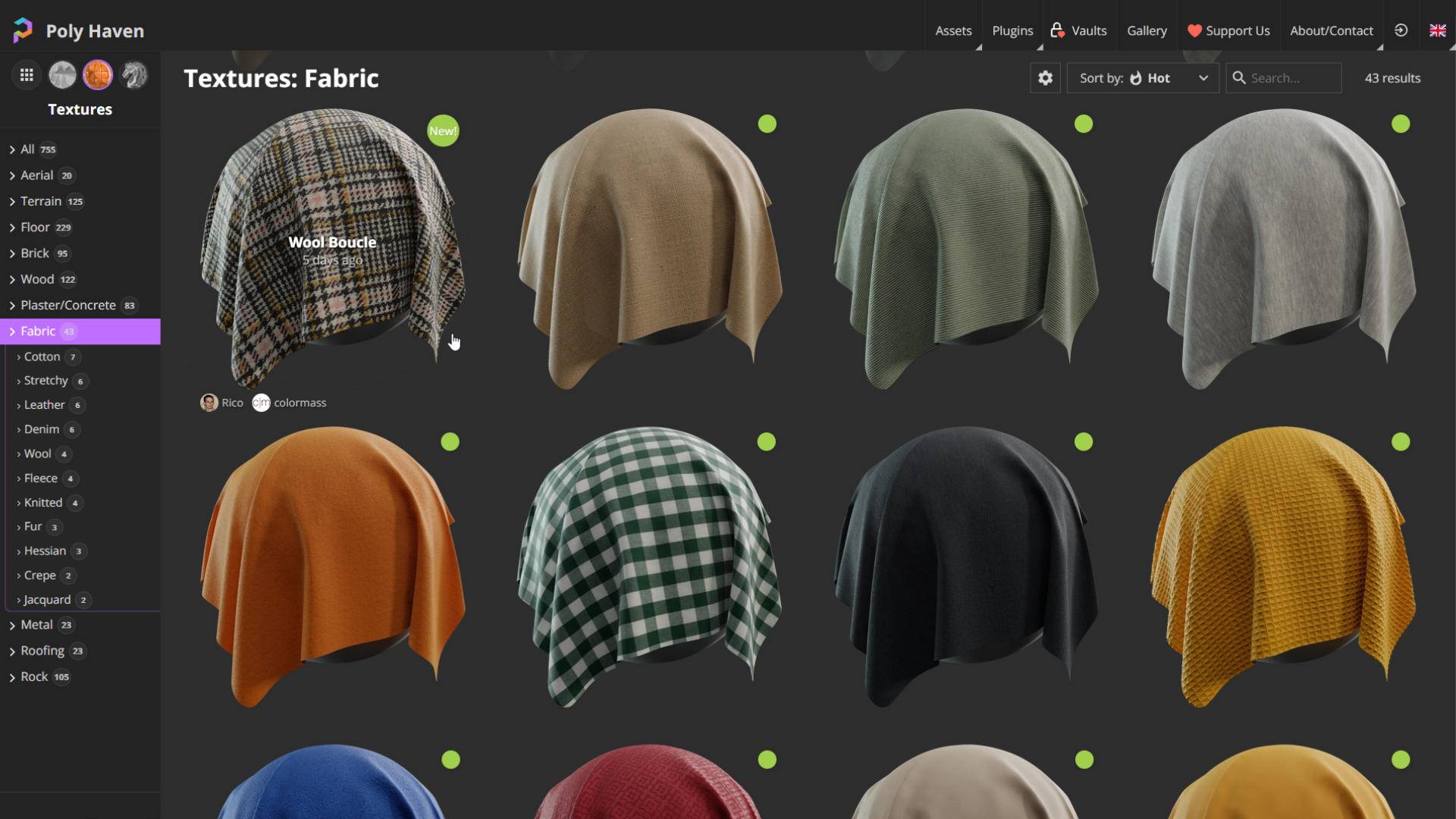
Task: Select the All Assets grid icon
Action: click(x=27, y=75)
